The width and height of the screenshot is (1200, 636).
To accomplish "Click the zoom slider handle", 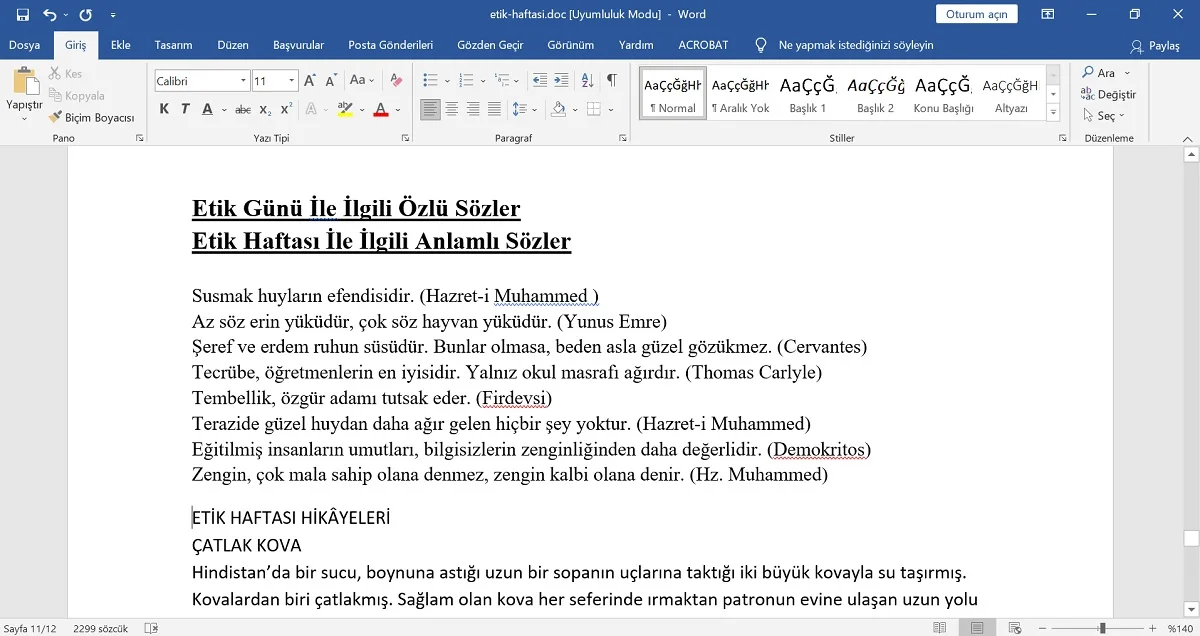I will click(x=1102, y=628).
